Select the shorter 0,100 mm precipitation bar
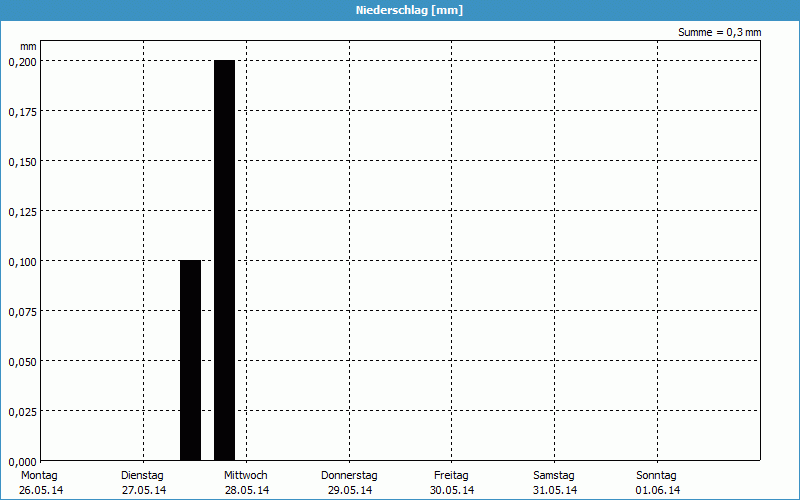Screen dimensions: 800x500 point(190,360)
